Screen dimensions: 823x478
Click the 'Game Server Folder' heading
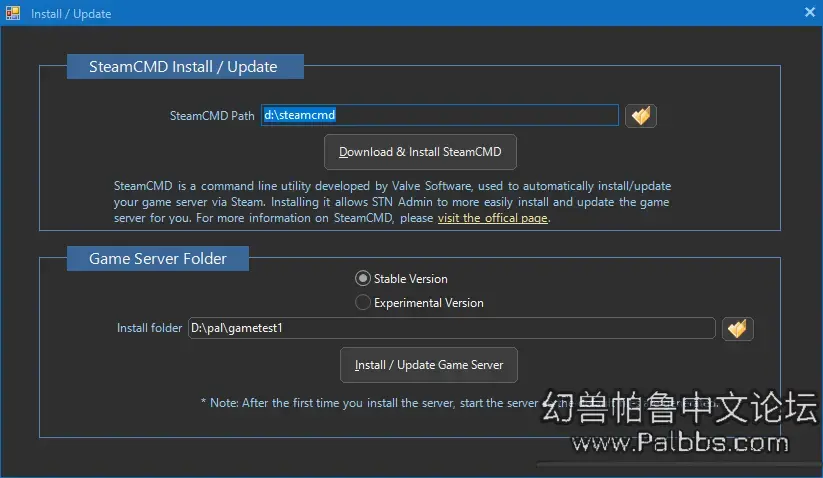click(x=157, y=259)
